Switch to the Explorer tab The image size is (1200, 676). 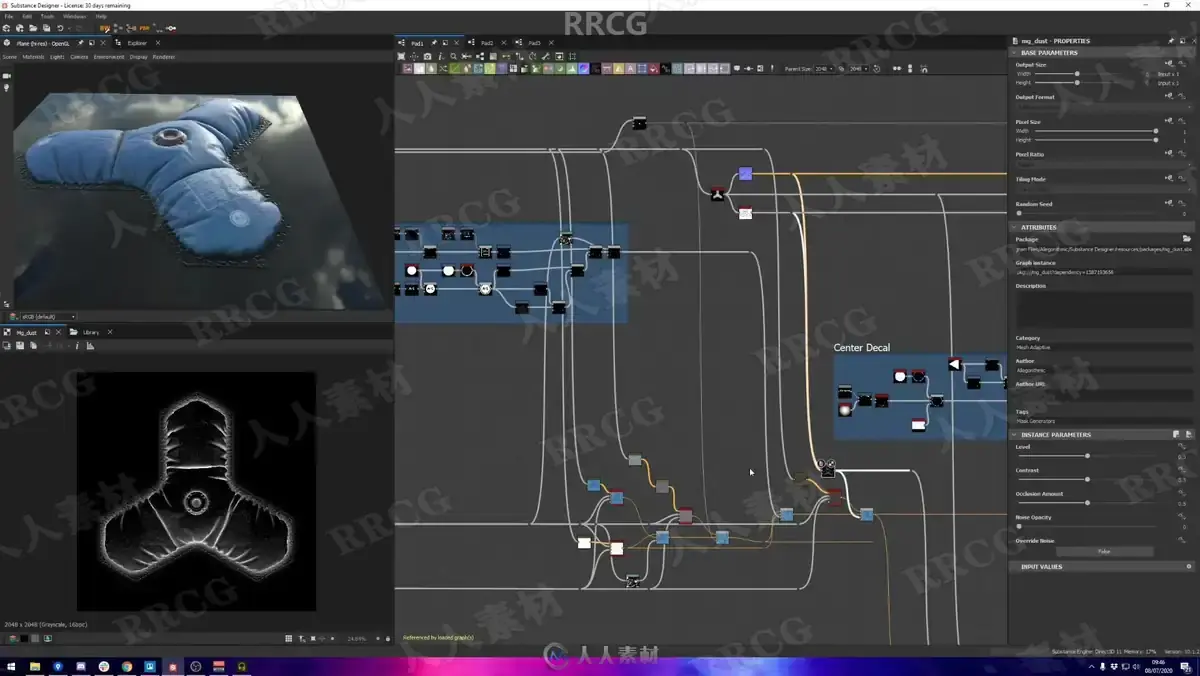137,43
